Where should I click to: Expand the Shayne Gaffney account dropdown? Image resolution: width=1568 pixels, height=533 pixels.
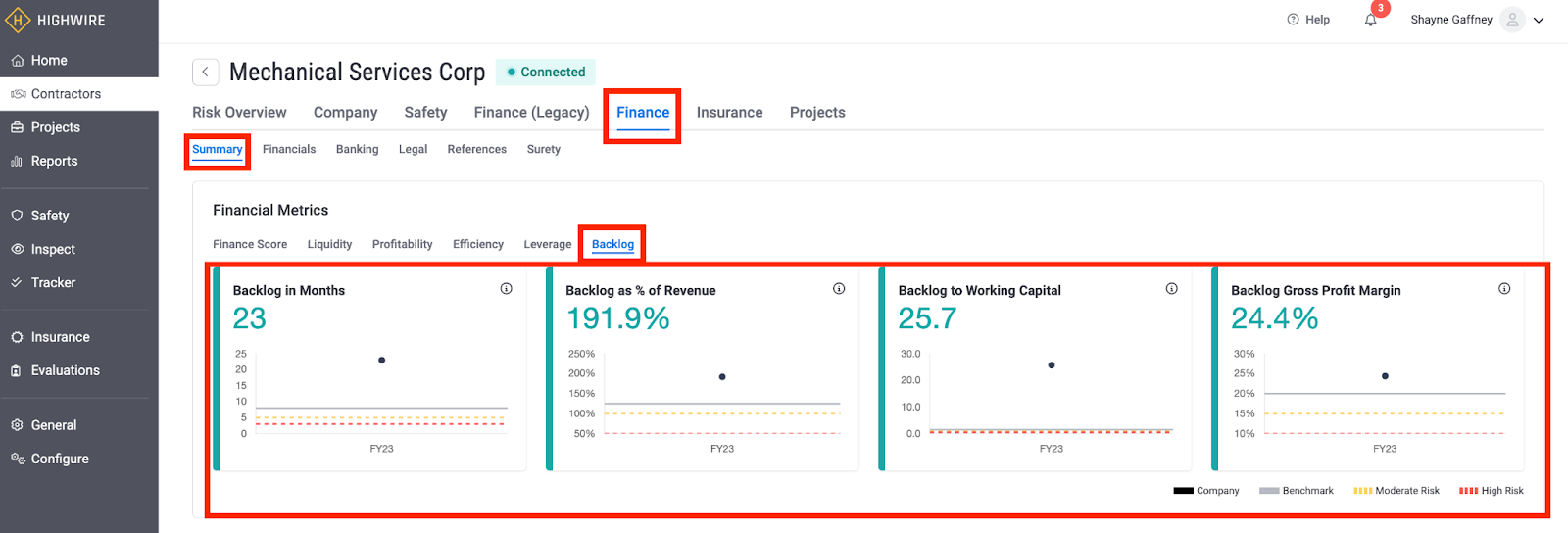pyautogui.click(x=1539, y=20)
